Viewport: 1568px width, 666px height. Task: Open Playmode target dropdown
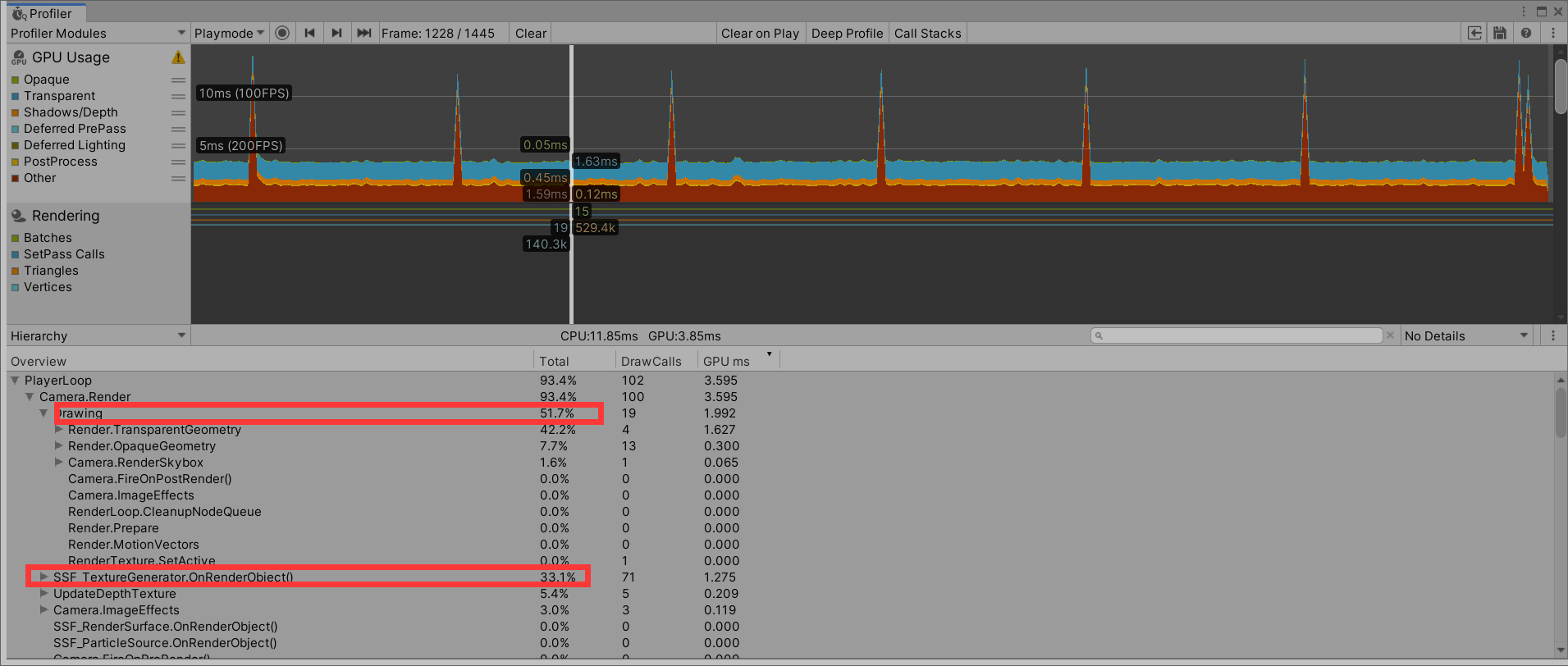coord(230,33)
